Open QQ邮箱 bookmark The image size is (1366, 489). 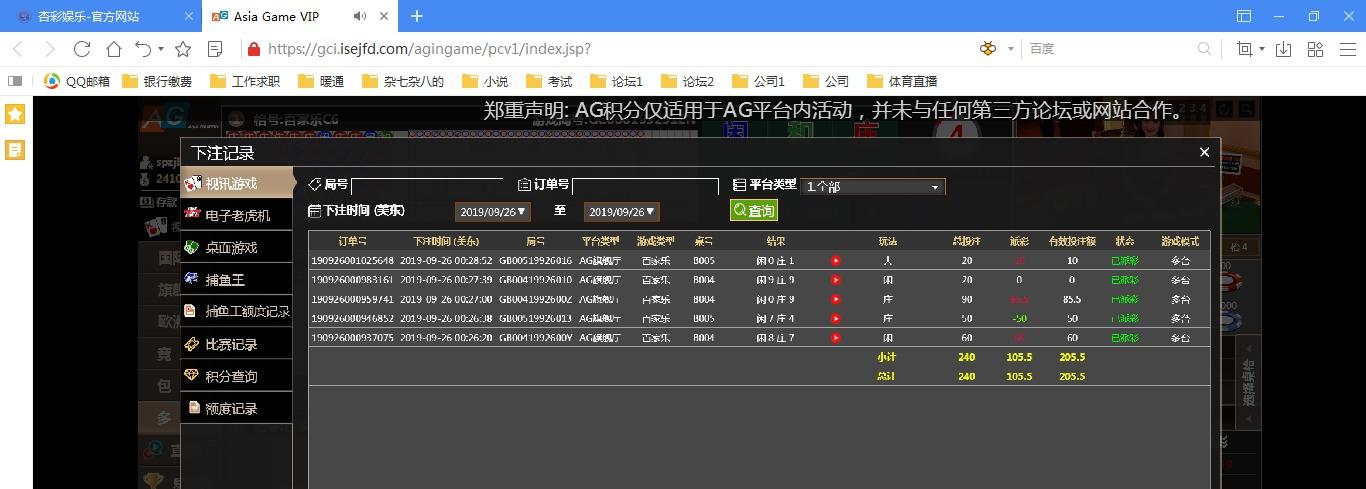(78, 81)
